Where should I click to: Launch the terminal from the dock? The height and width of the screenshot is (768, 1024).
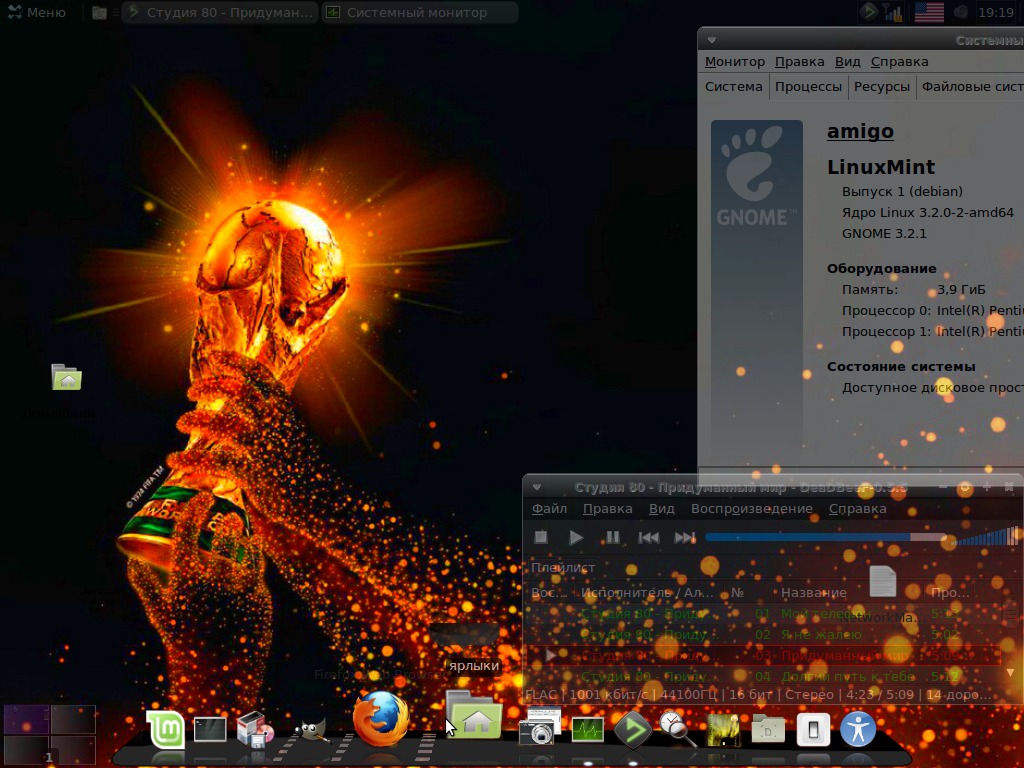click(210, 729)
